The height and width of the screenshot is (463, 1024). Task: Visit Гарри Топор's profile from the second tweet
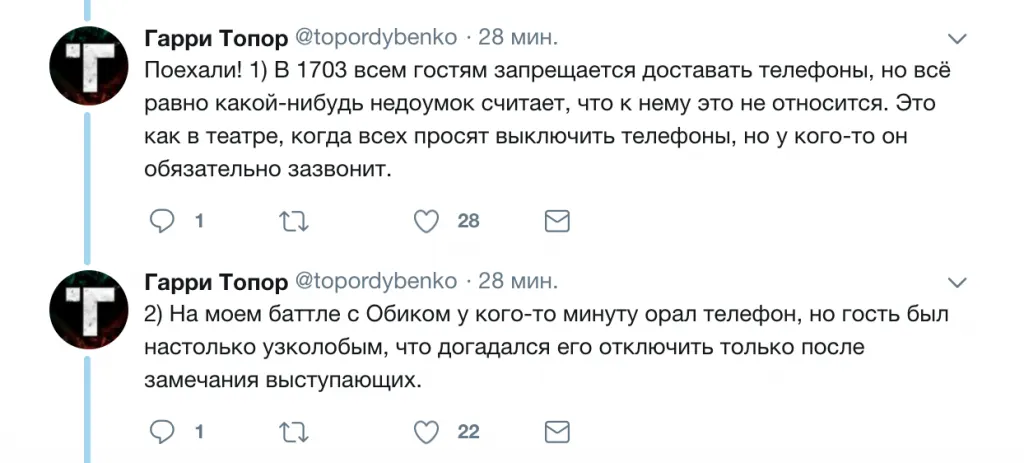click(216, 280)
